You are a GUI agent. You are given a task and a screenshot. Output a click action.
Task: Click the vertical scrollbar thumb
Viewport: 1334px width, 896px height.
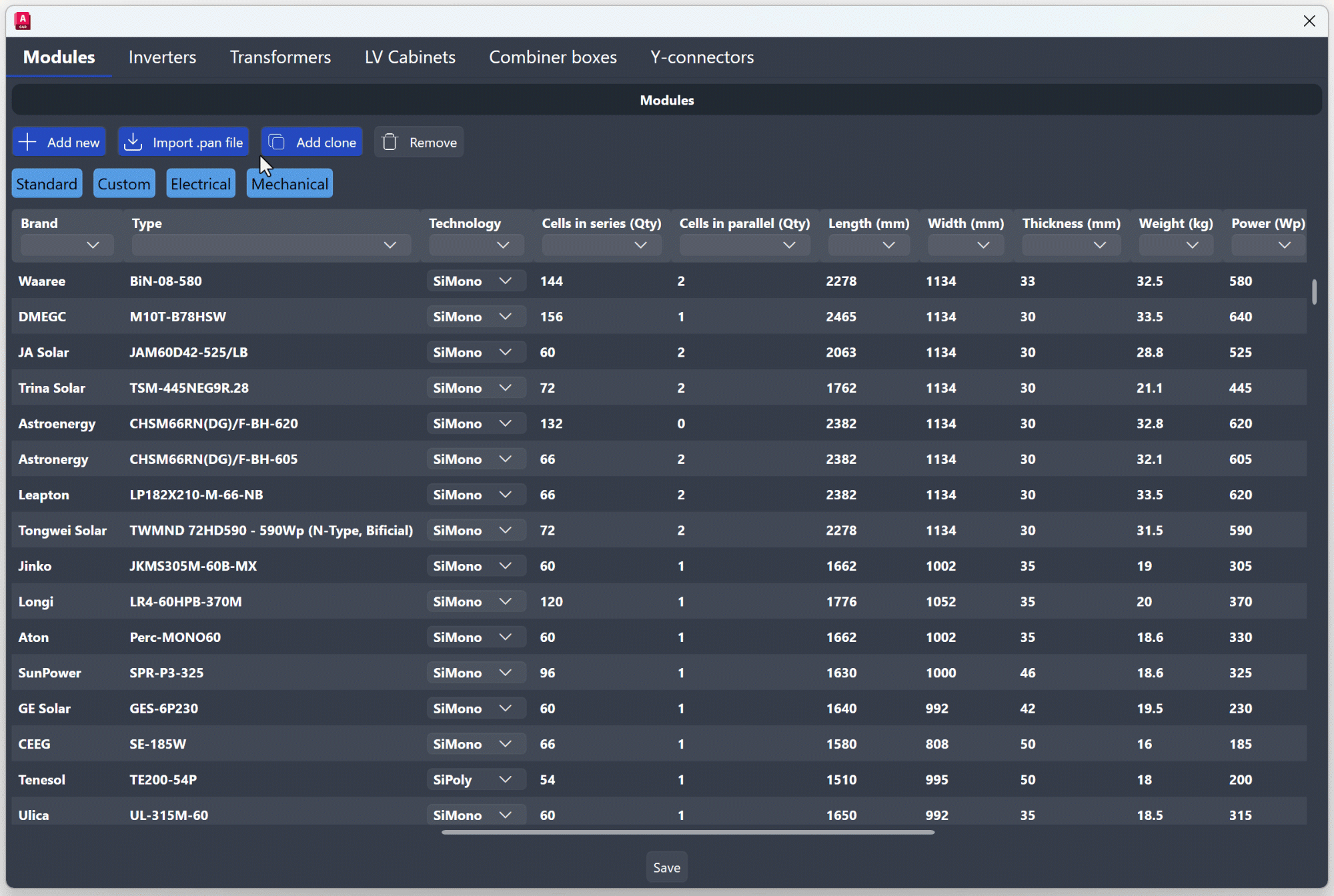1314,292
